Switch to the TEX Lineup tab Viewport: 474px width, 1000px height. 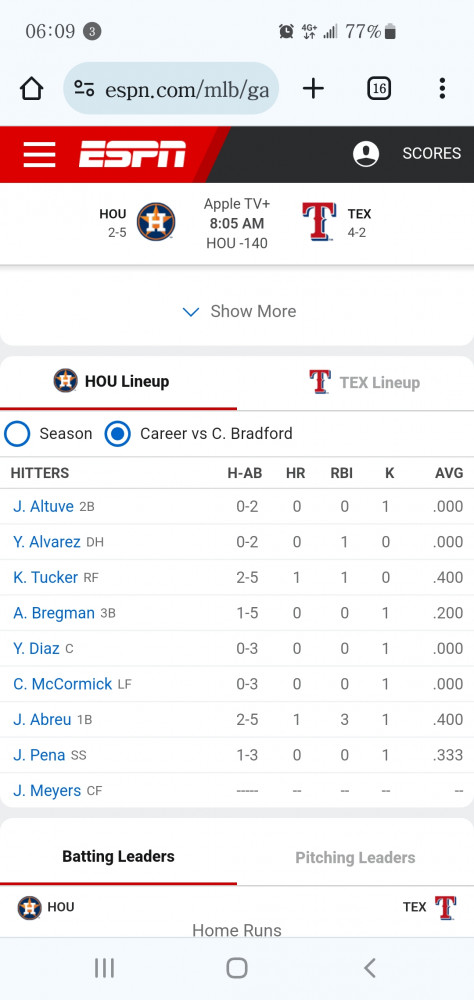pyautogui.click(x=355, y=383)
